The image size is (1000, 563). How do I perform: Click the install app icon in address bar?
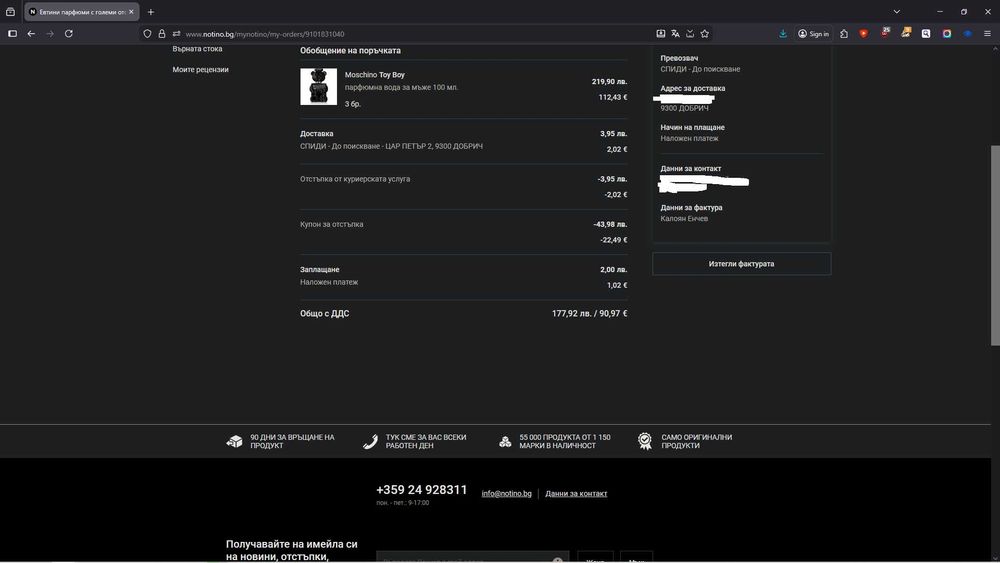coord(661,34)
